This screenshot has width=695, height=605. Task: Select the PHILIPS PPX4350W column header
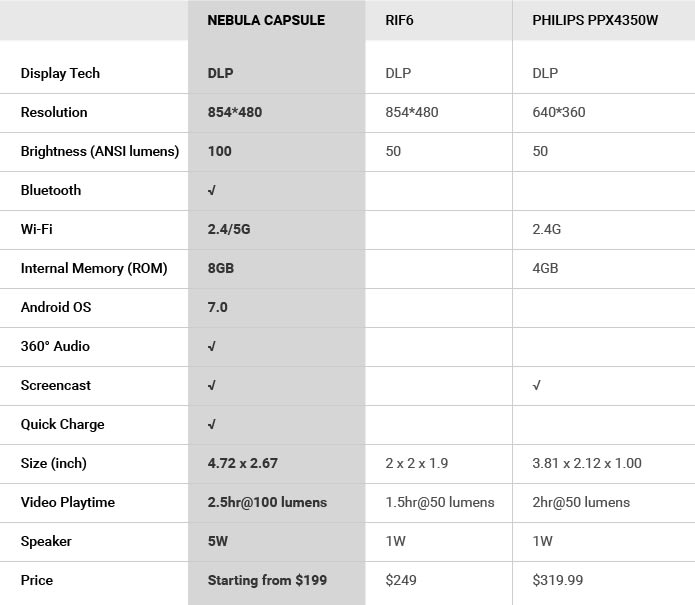(x=595, y=20)
